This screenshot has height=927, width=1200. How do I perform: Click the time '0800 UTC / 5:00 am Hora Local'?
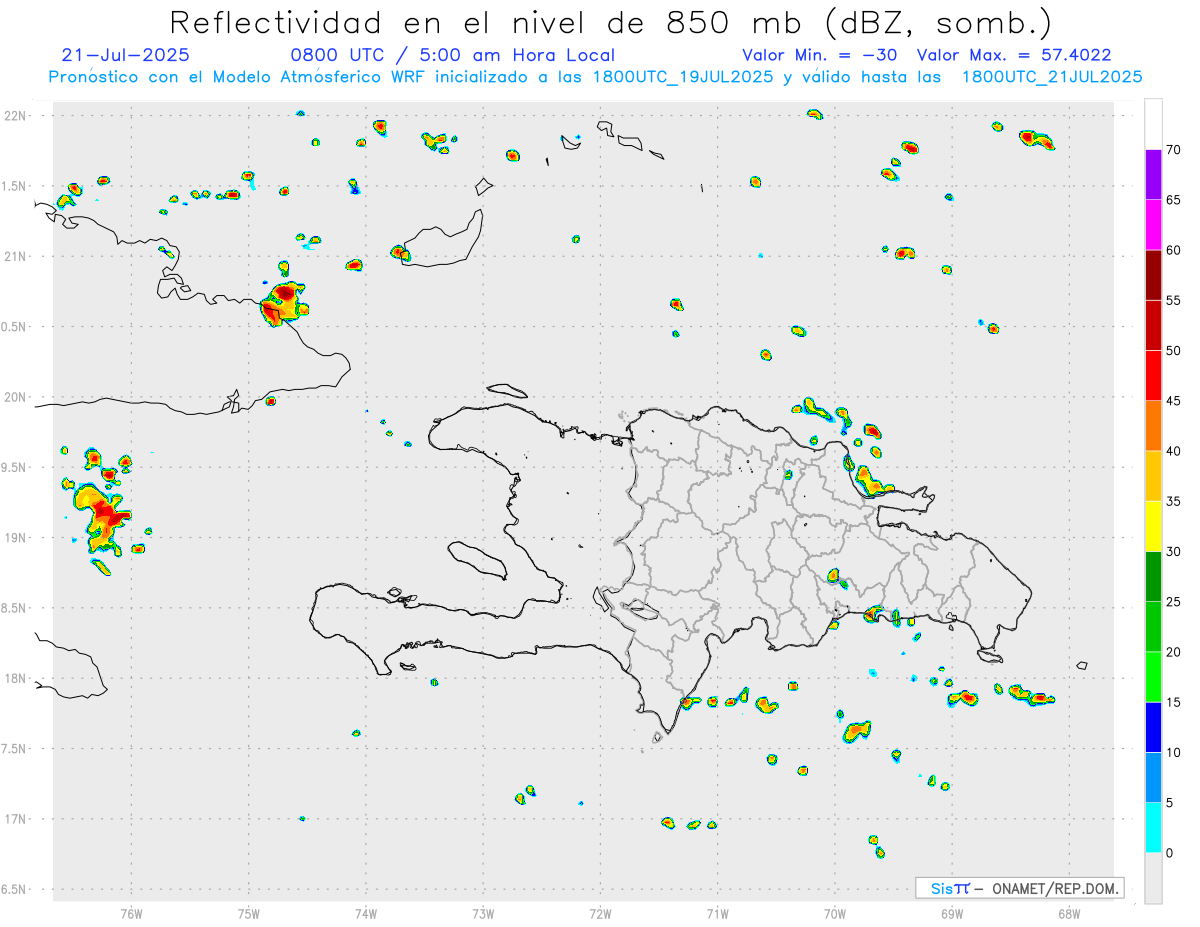[x=452, y=56]
